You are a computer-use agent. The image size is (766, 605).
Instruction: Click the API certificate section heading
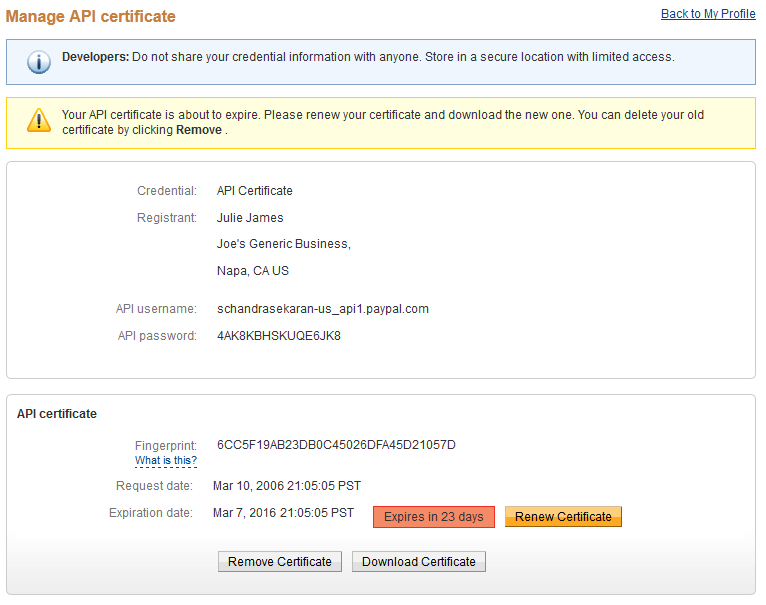(57, 413)
